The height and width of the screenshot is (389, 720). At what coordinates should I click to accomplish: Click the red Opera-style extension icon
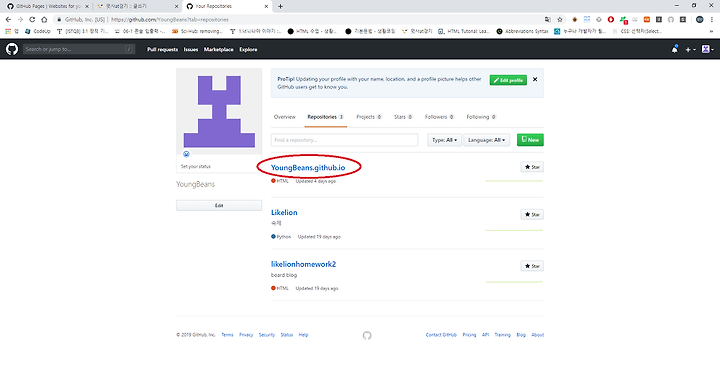(611, 20)
